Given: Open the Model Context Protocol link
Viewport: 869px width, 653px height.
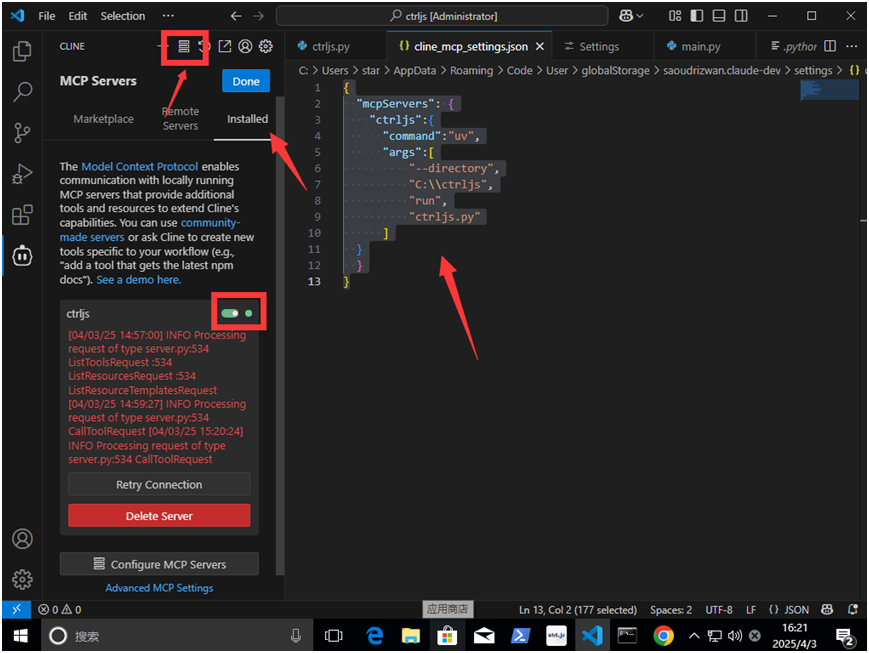Looking at the screenshot, I should pos(140,166).
